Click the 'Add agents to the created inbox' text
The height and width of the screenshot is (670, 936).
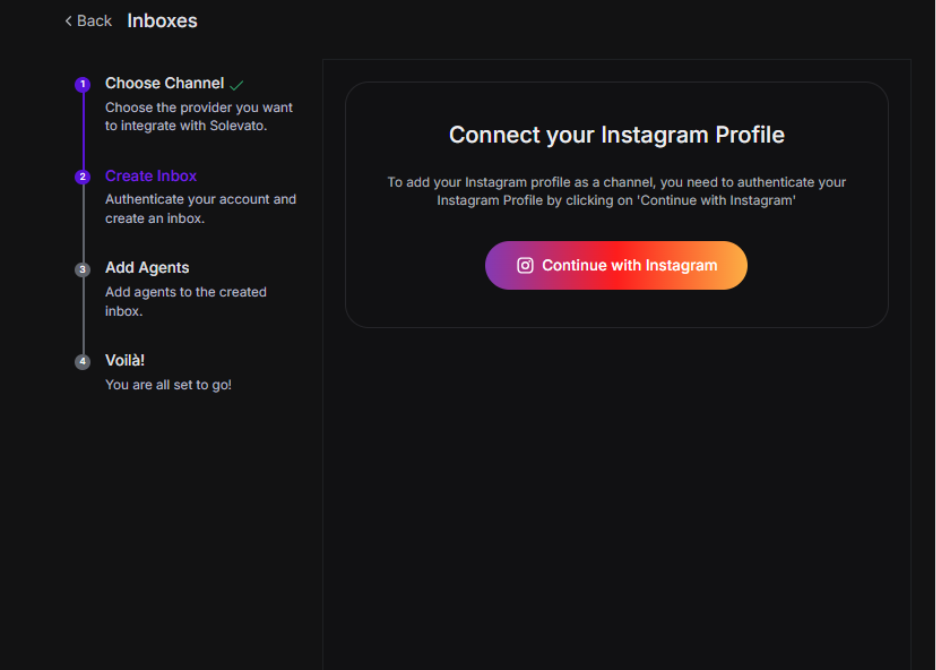pyautogui.click(x=186, y=302)
